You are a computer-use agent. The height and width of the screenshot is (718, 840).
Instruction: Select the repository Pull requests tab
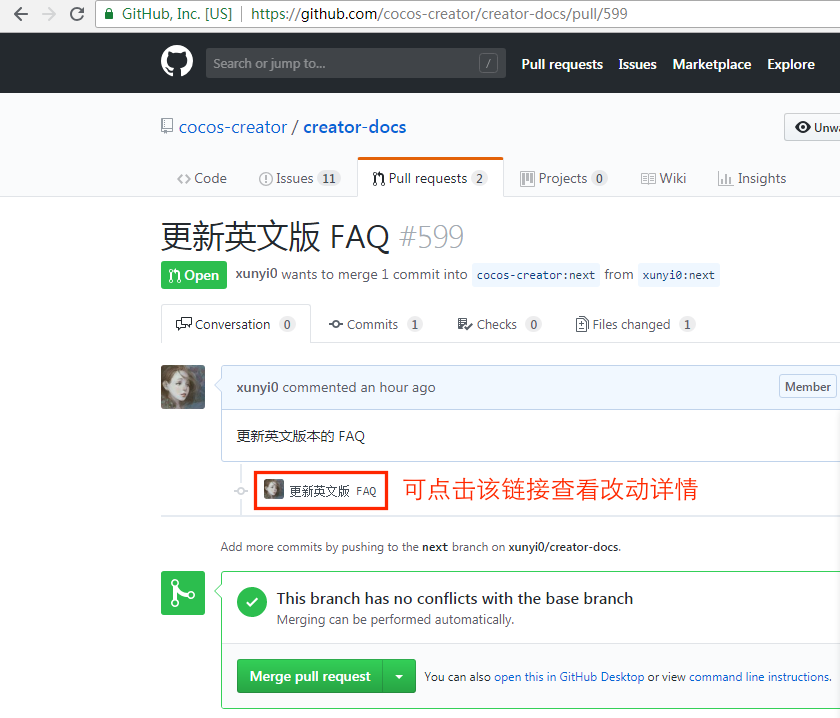430,178
